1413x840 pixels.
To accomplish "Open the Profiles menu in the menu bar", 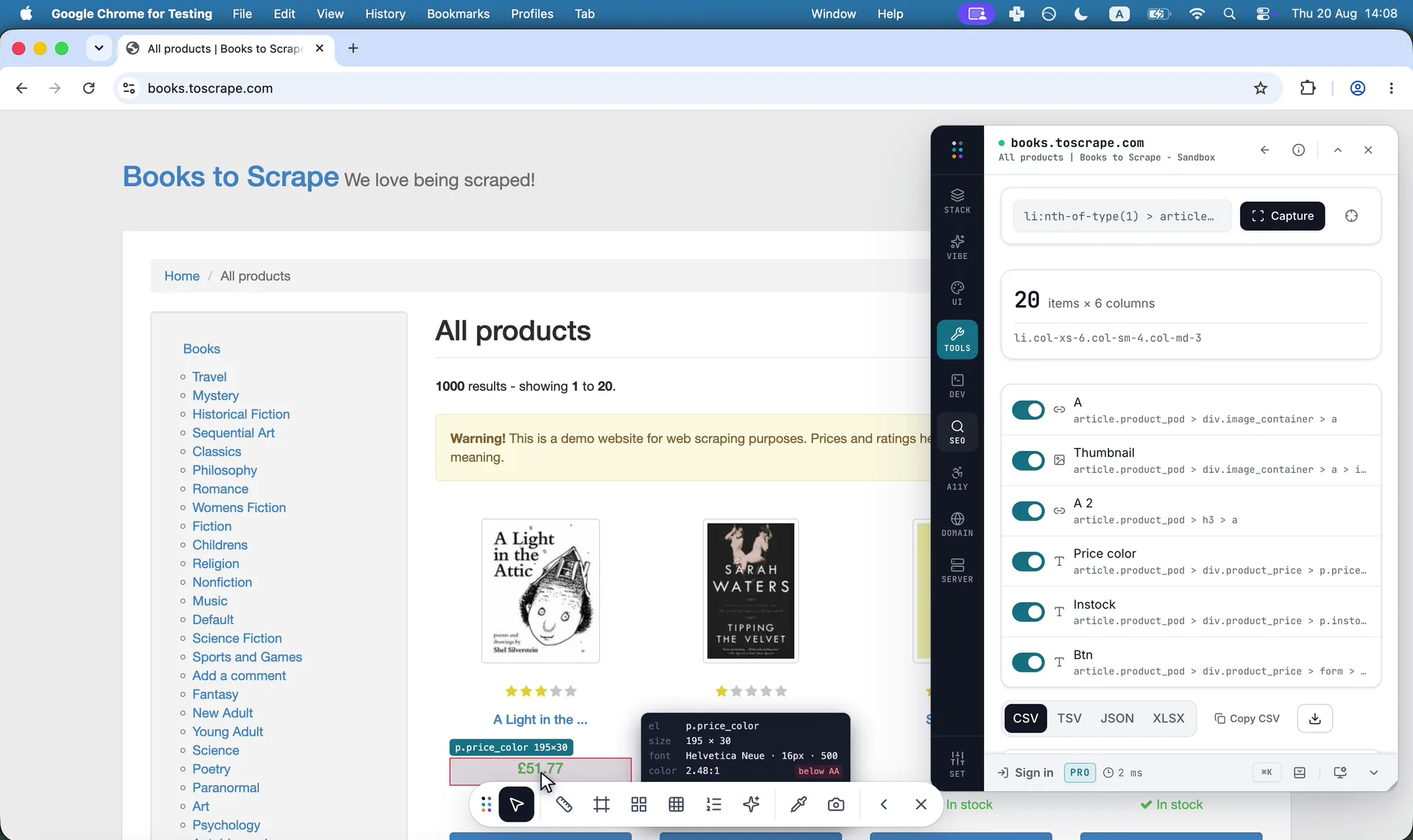I will pos(532,14).
